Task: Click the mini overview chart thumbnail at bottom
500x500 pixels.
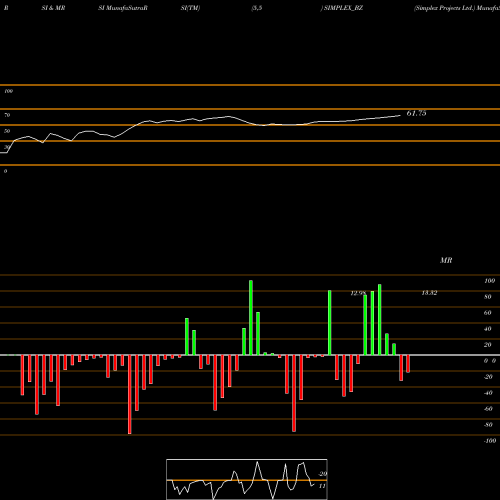Action: click(247, 479)
